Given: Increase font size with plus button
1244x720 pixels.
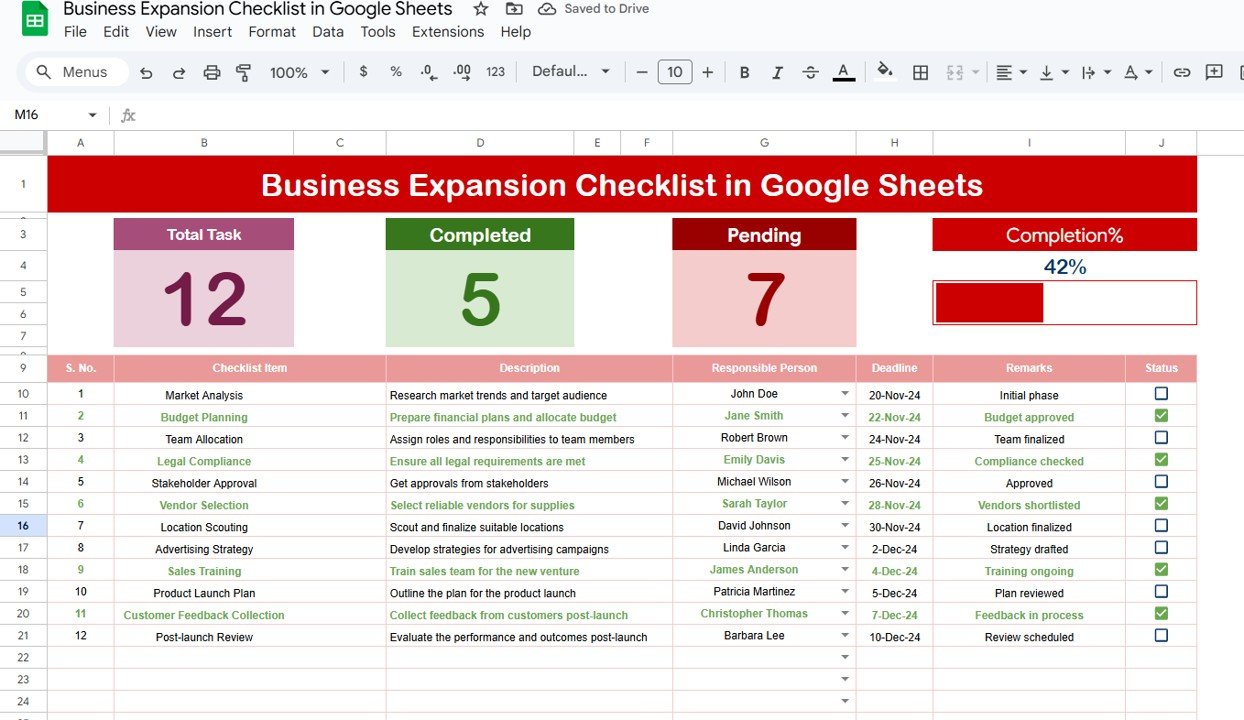Looking at the screenshot, I should tap(708, 72).
